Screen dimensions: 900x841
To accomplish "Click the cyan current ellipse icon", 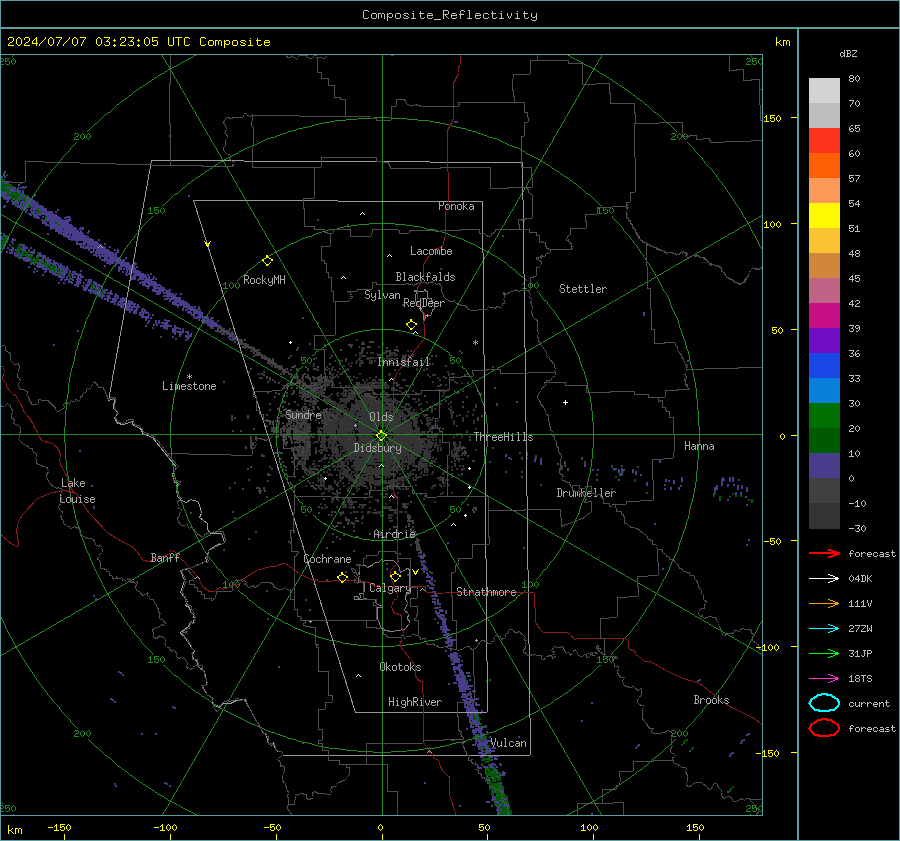I will coord(824,703).
